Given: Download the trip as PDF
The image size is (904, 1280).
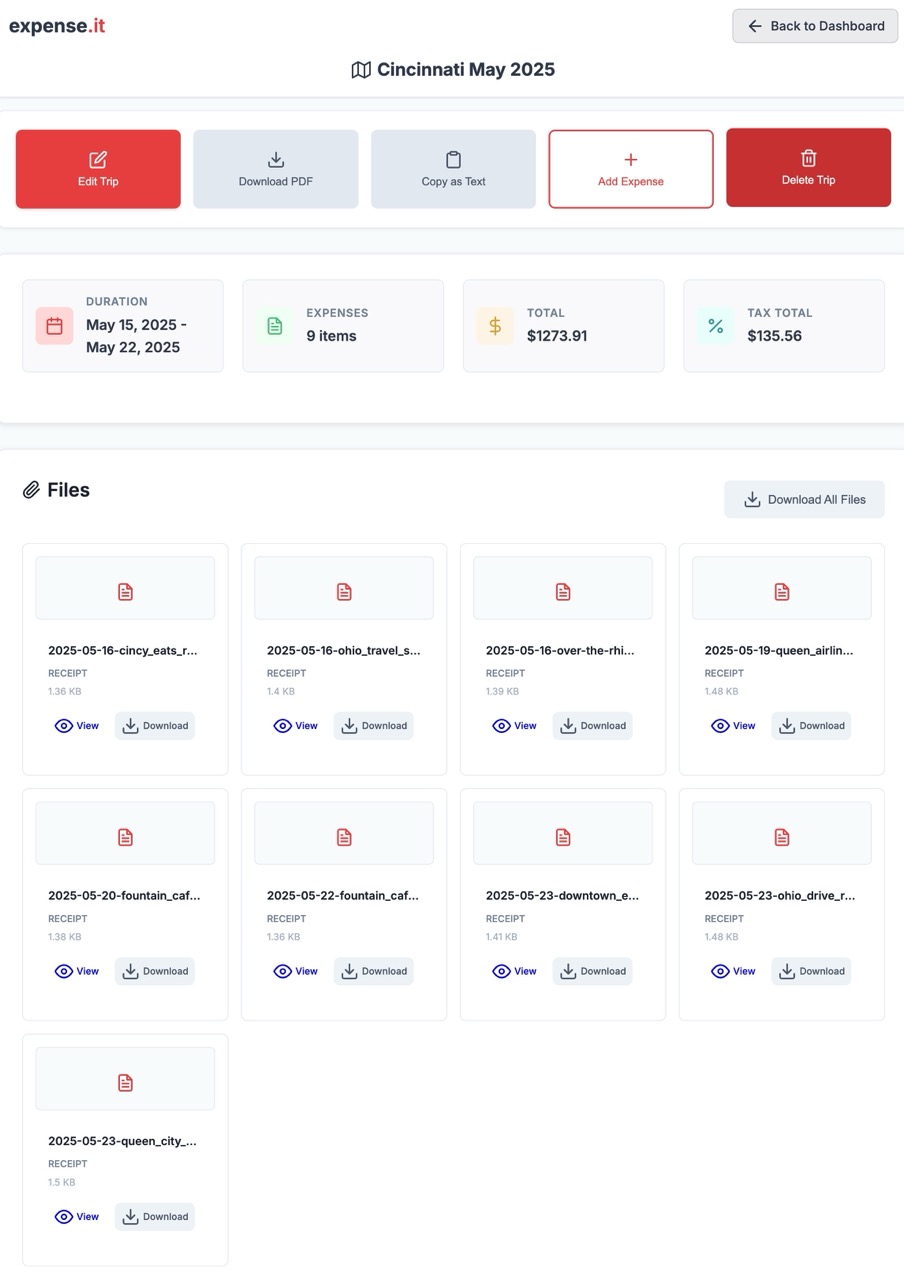Looking at the screenshot, I should [276, 169].
